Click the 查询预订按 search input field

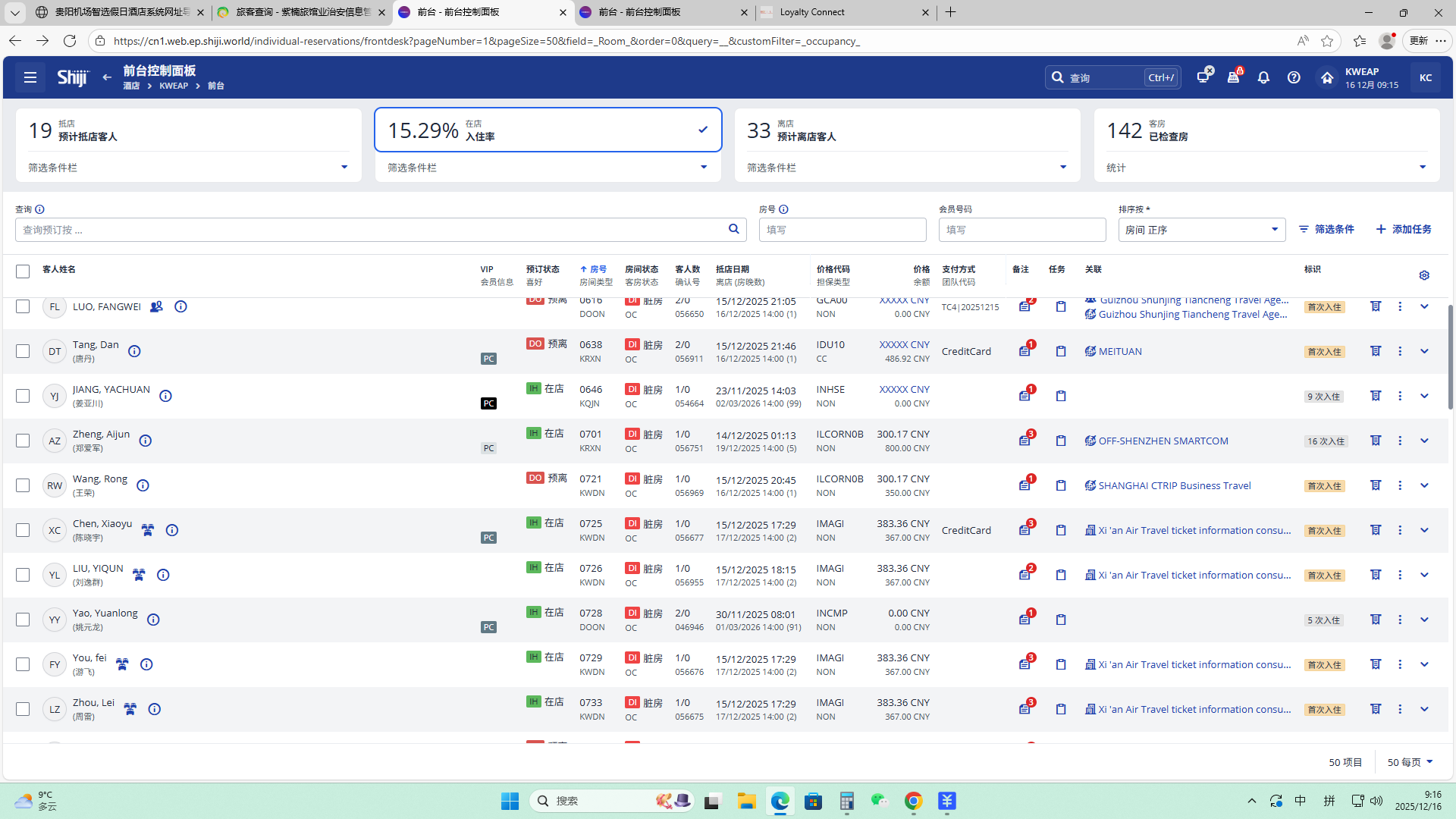coord(372,230)
